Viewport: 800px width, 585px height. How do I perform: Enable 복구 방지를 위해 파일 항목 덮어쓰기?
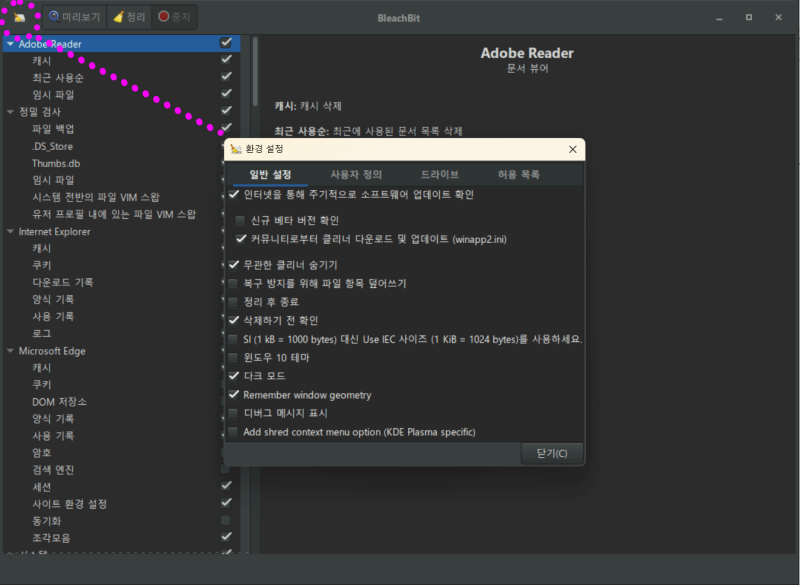pos(233,283)
